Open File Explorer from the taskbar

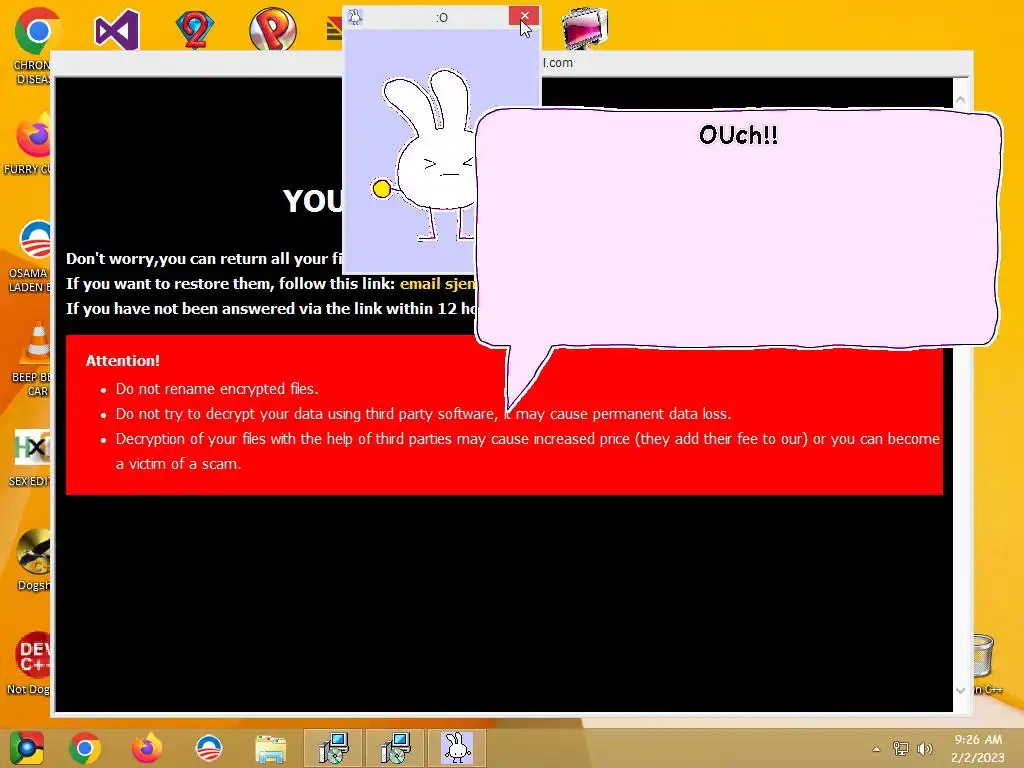coord(270,750)
